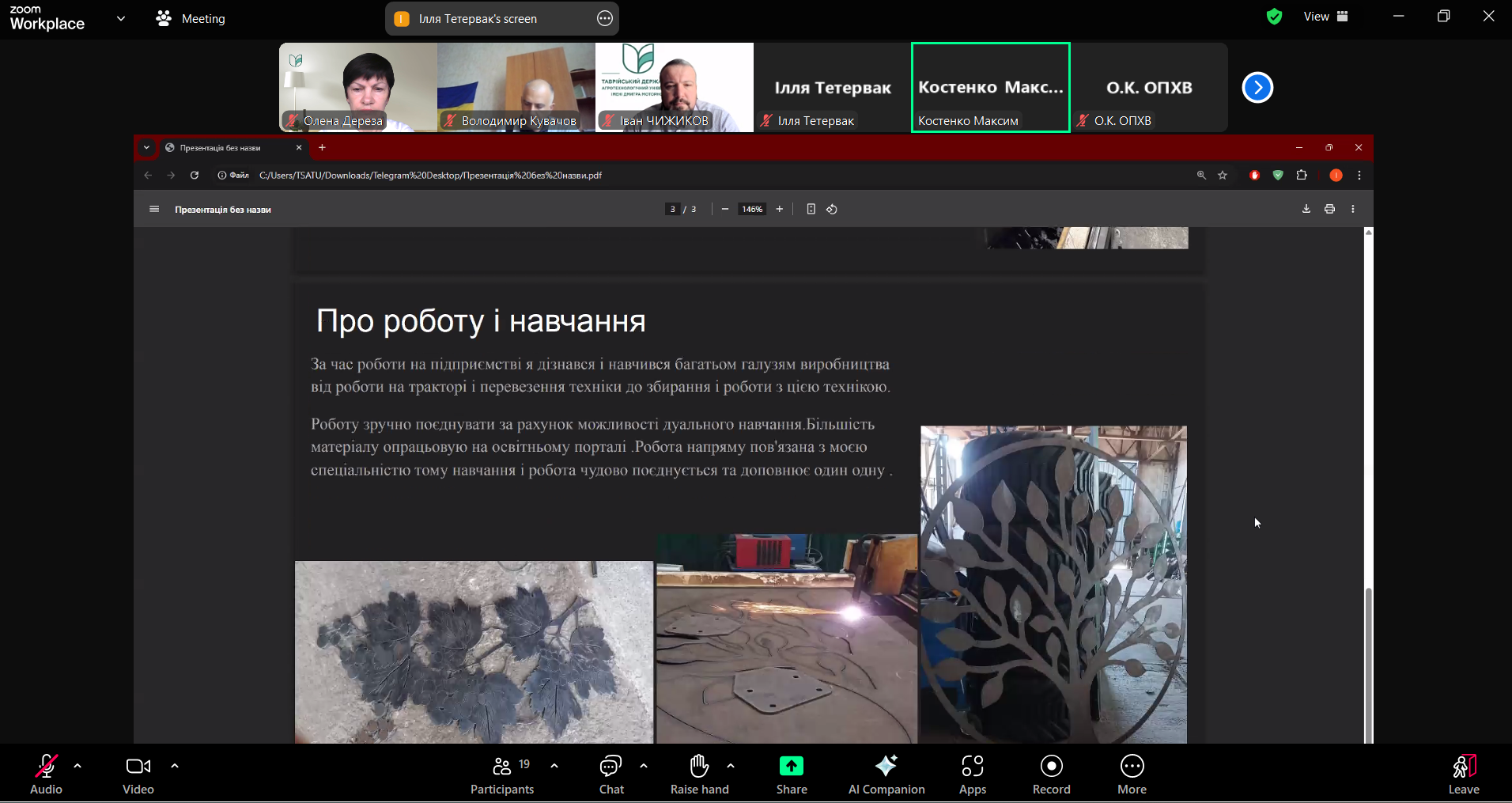
Task: Start recording with the Record button
Action: [1051, 775]
